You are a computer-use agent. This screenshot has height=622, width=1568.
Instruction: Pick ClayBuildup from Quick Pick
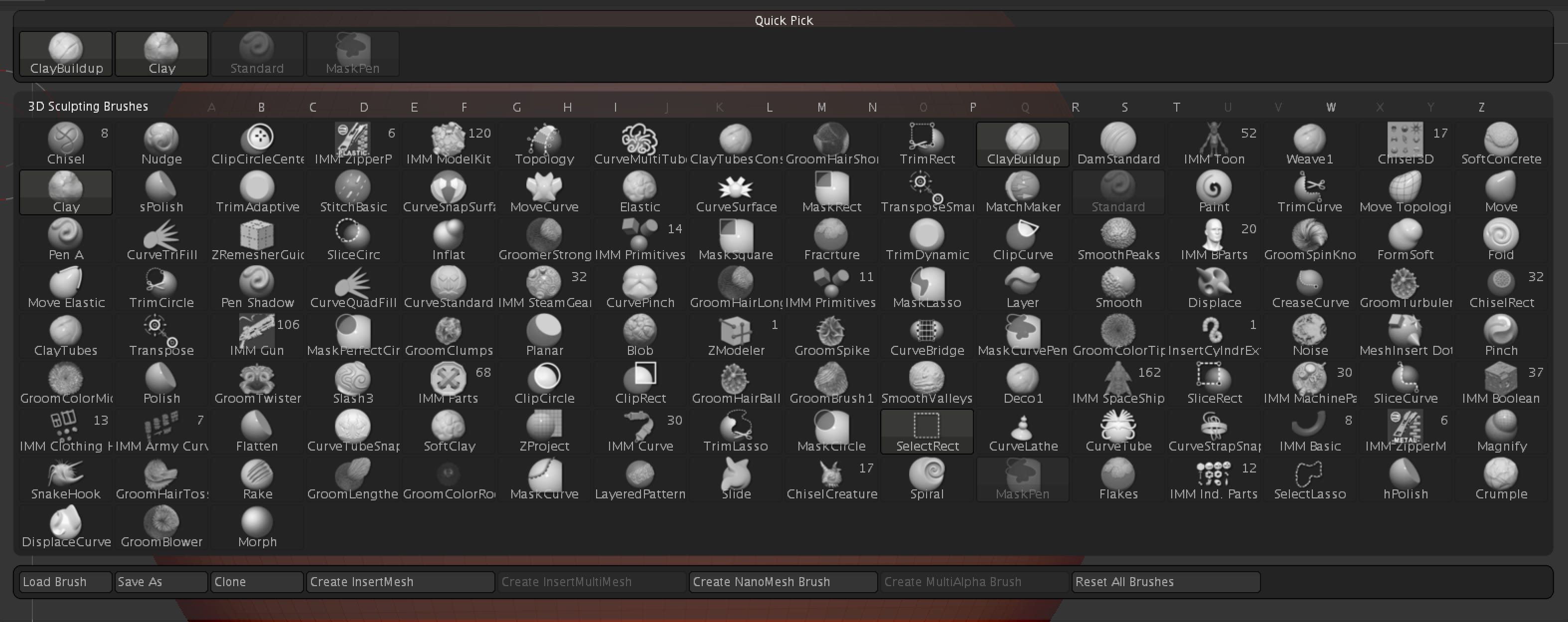point(66,54)
